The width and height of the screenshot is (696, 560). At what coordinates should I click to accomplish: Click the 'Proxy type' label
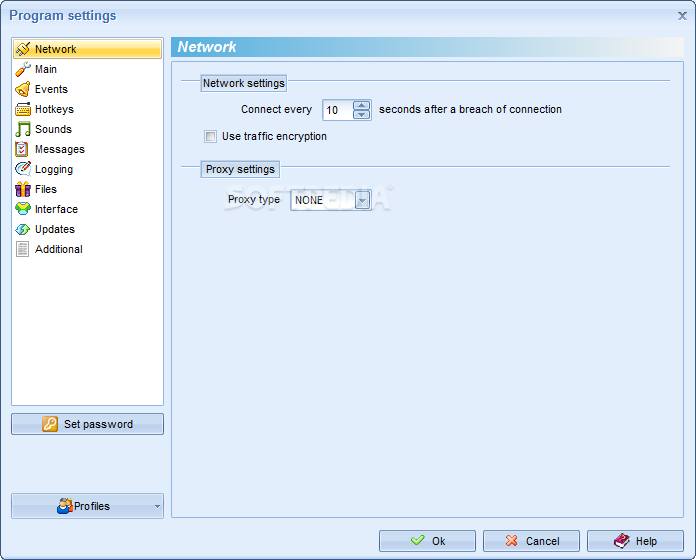click(x=254, y=199)
